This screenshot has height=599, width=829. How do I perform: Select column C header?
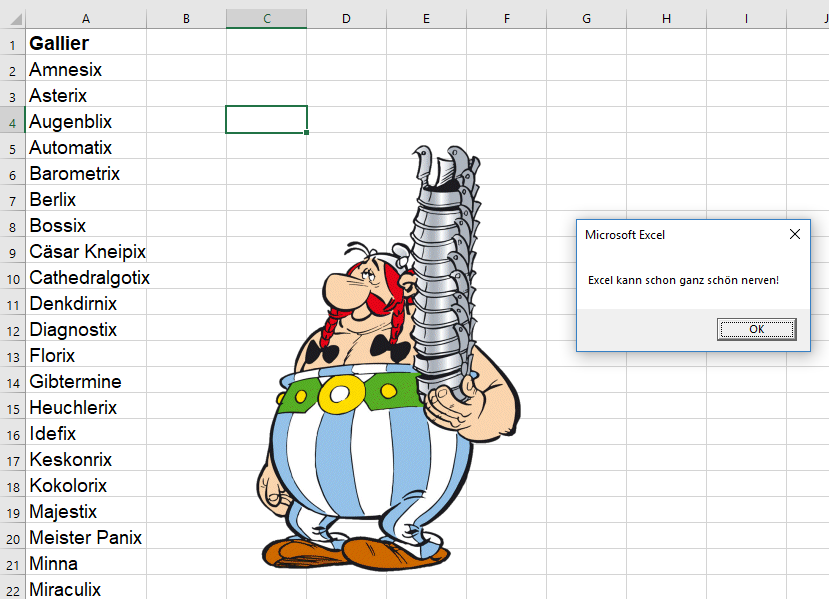(x=266, y=18)
